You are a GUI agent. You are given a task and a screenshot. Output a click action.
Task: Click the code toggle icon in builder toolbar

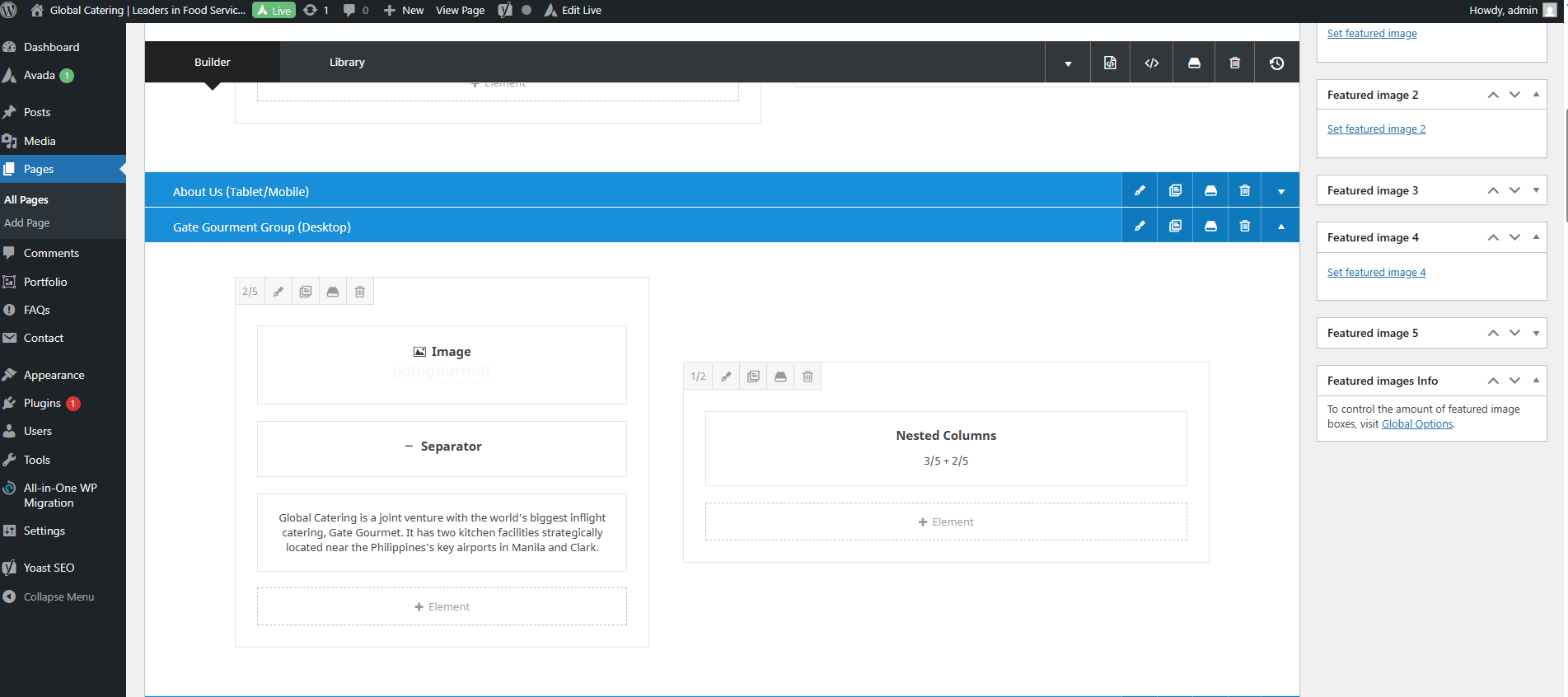coord(1152,63)
